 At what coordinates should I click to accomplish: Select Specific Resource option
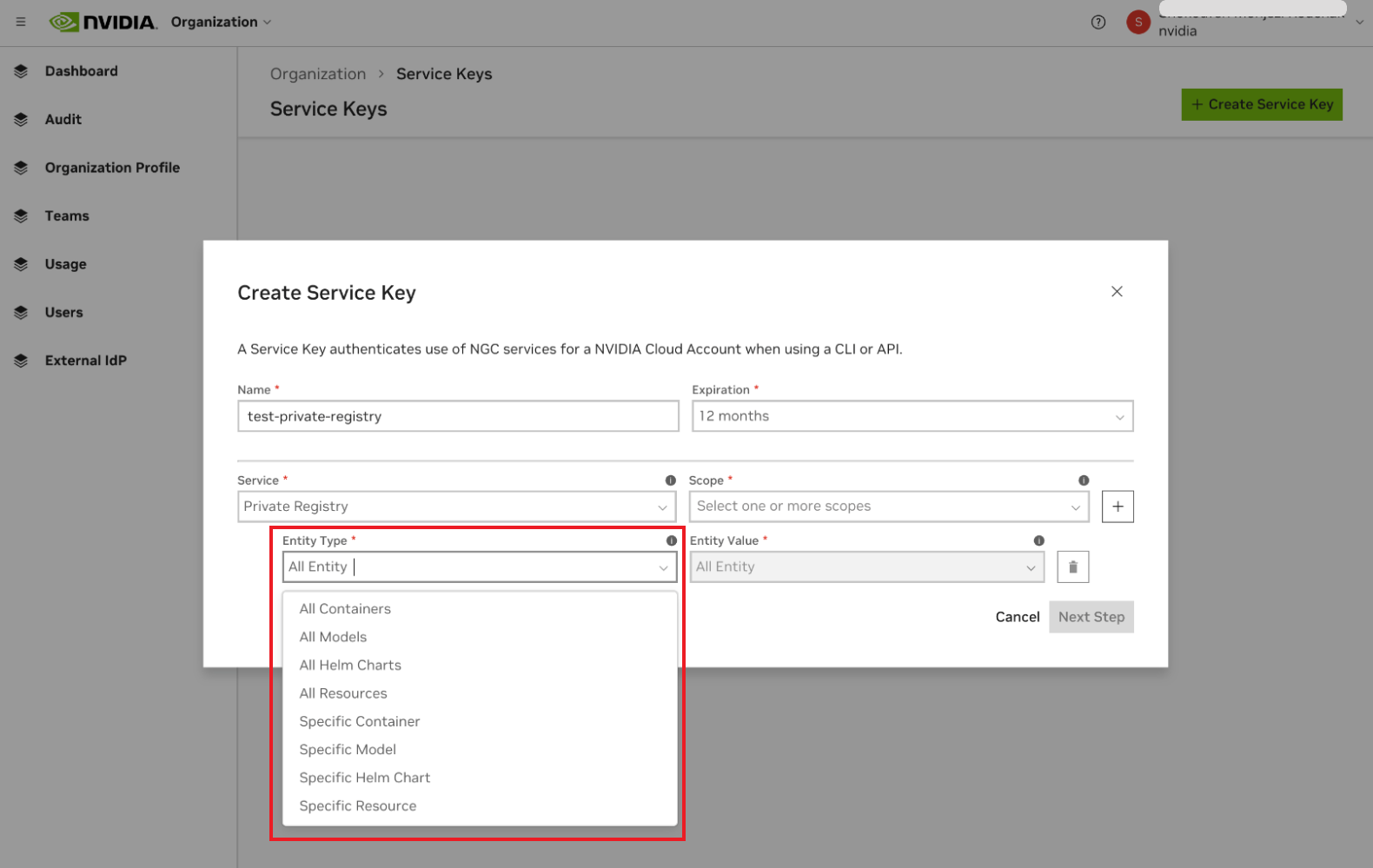click(480, 806)
